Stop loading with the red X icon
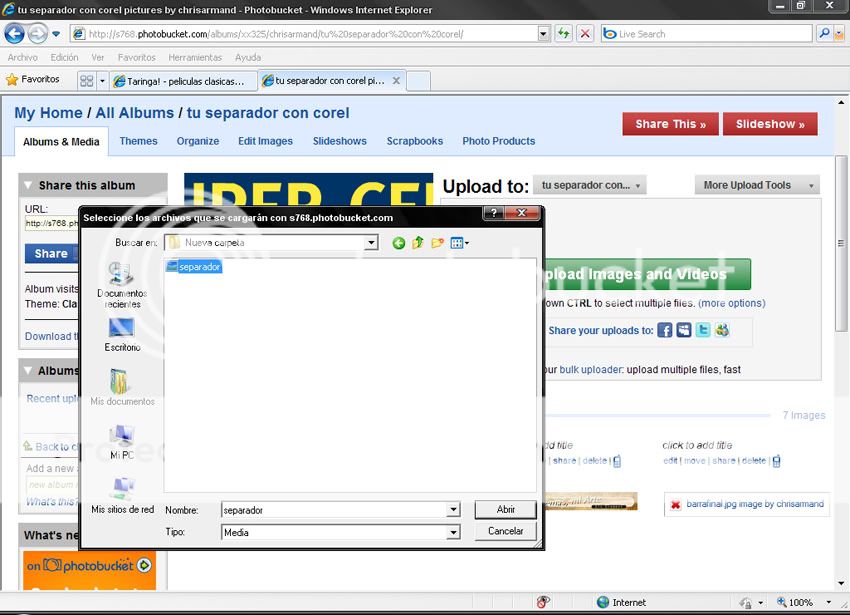The width and height of the screenshot is (850, 615). (x=585, y=34)
